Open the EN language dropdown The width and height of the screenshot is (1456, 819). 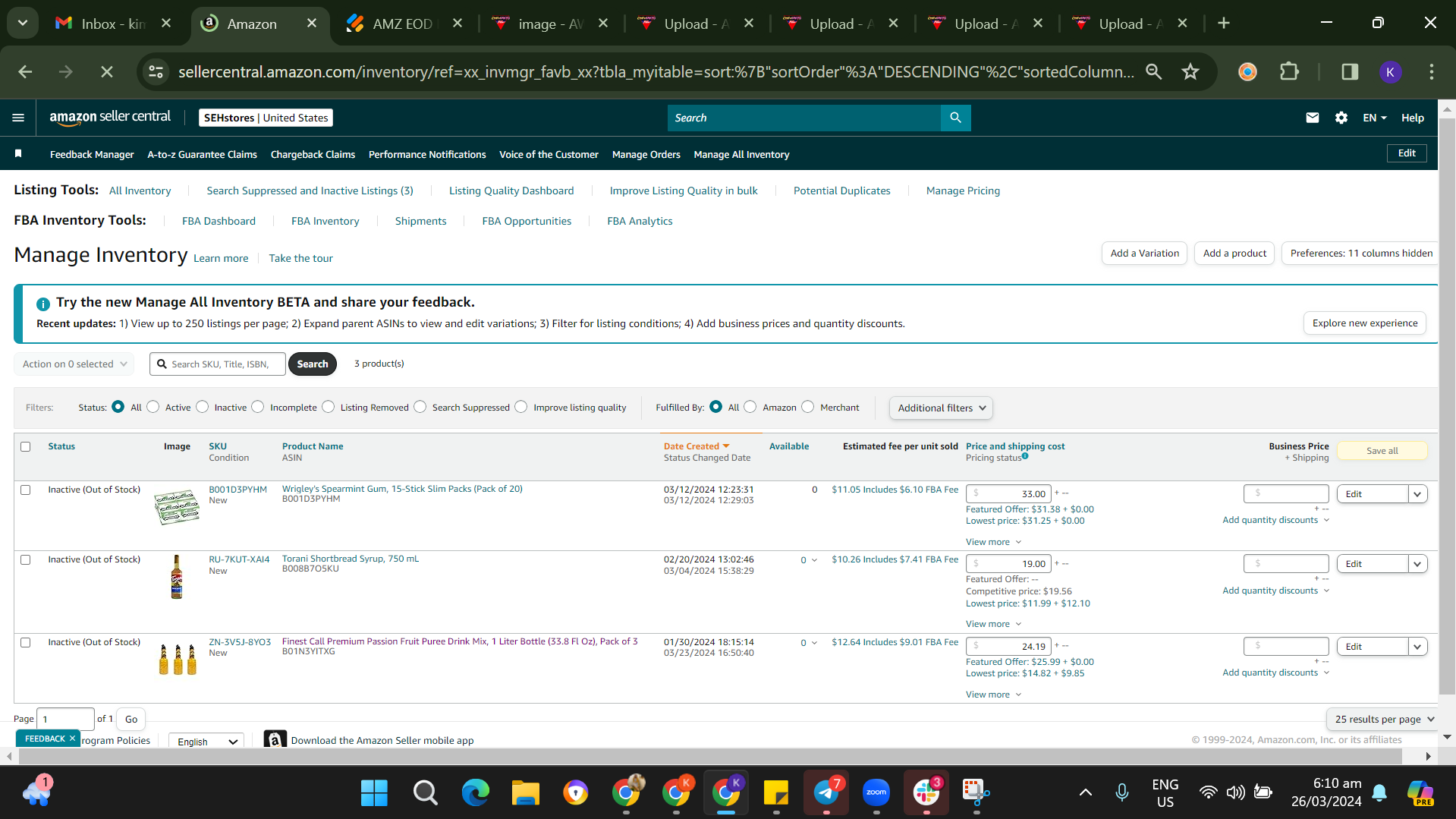(1374, 118)
